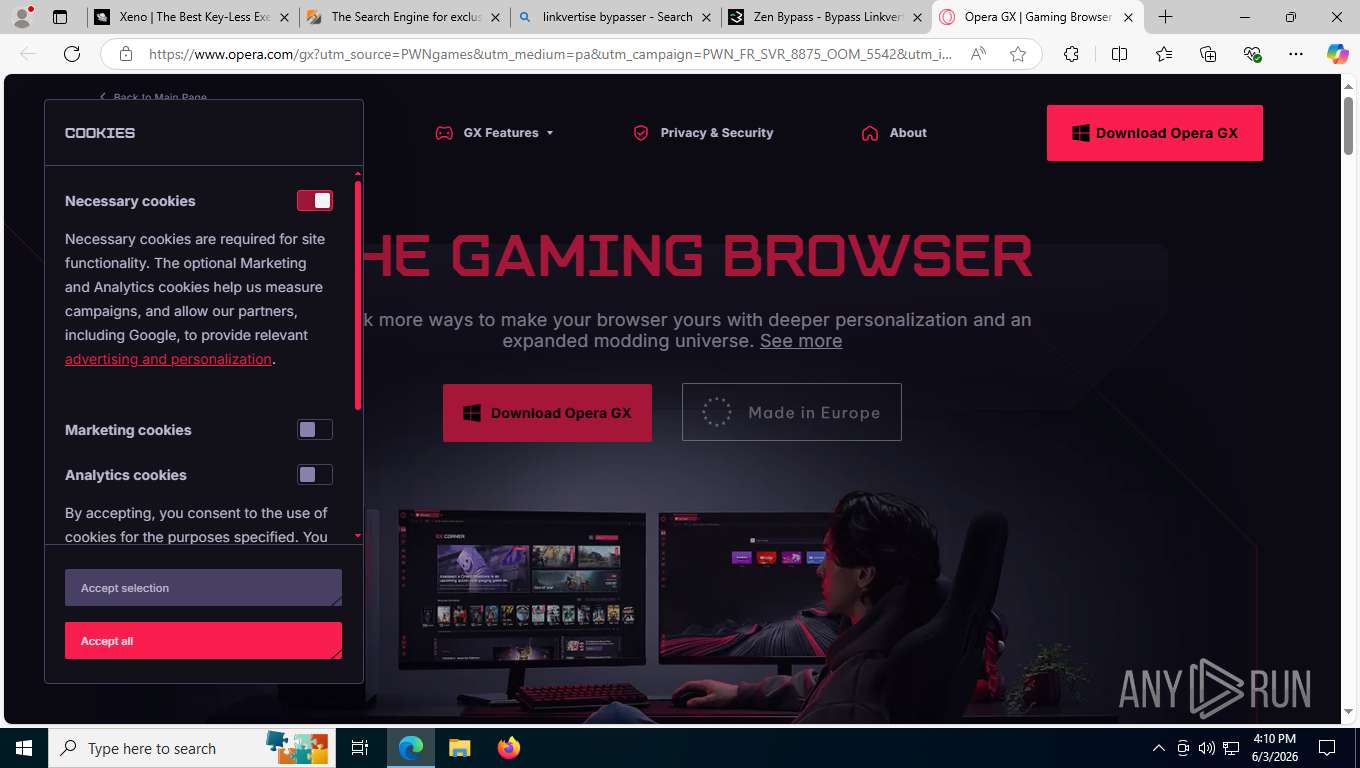Close the Xeno tab
The image size is (1360, 768).
click(285, 17)
